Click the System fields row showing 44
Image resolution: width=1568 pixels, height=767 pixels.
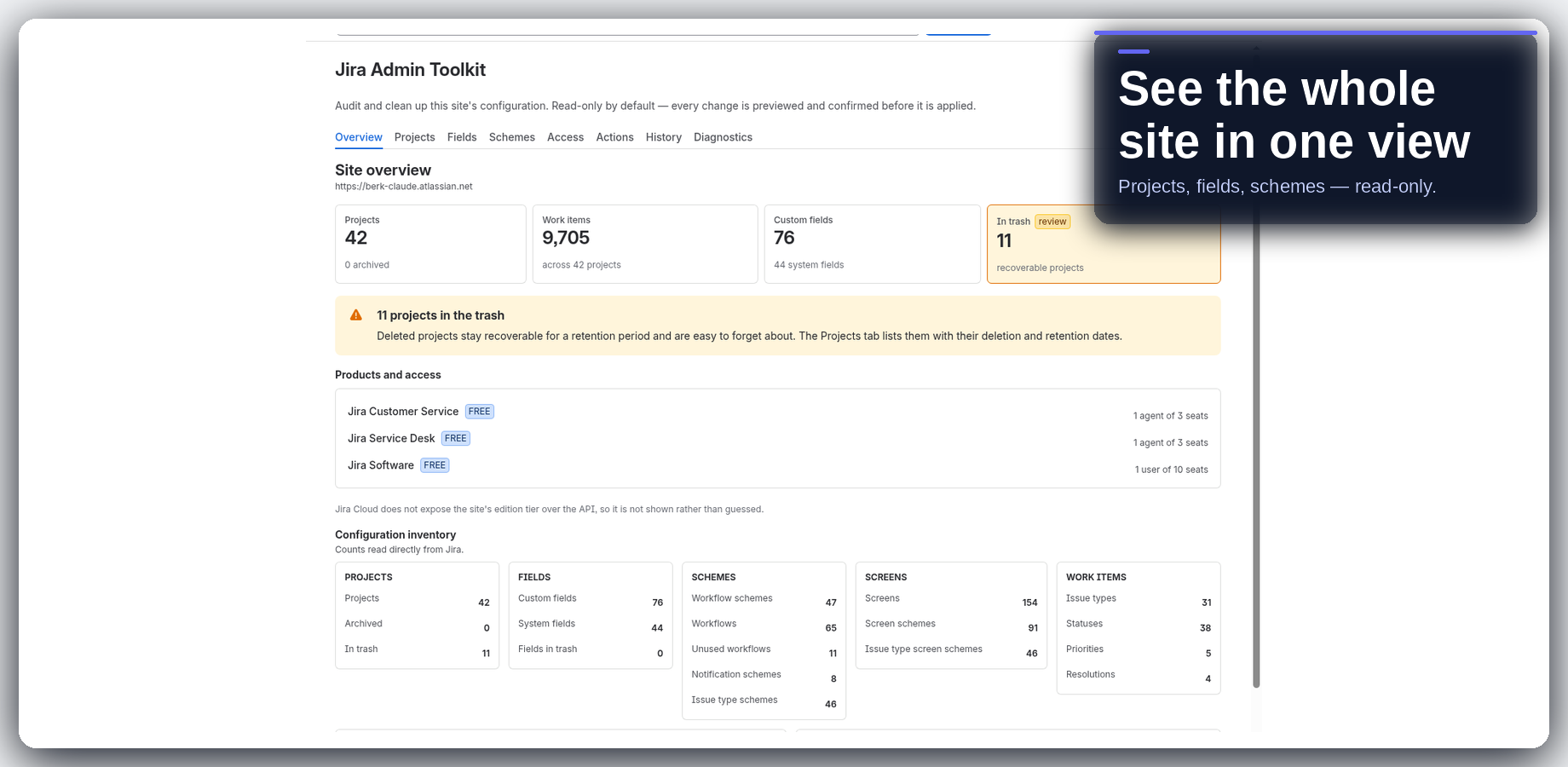pyautogui.click(x=591, y=626)
